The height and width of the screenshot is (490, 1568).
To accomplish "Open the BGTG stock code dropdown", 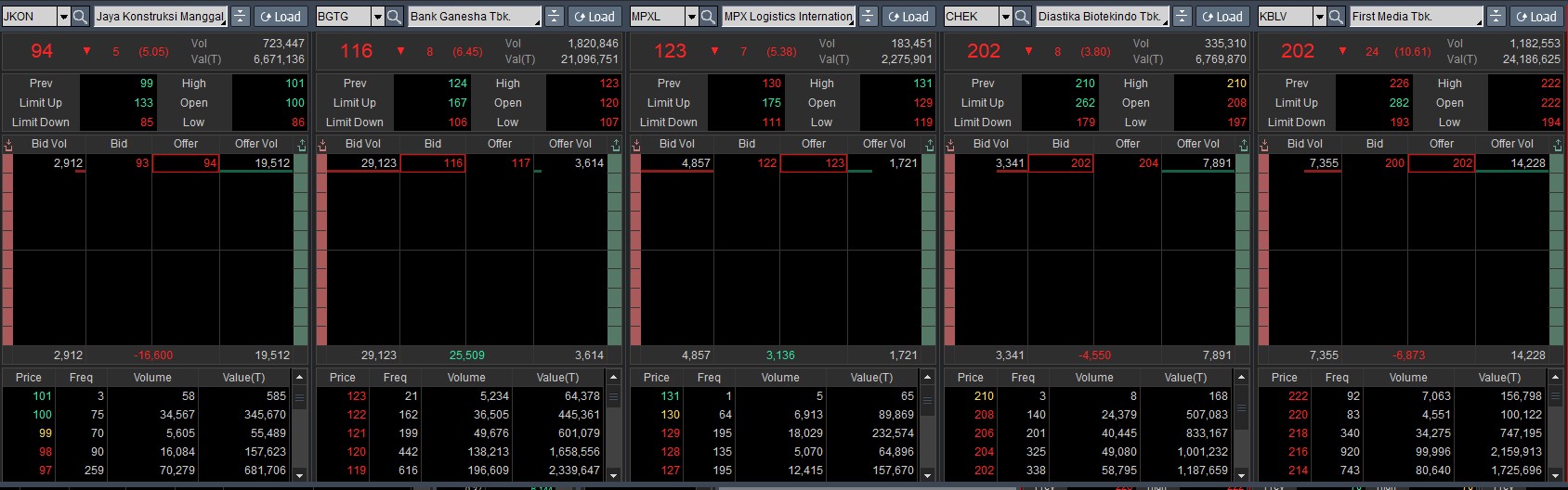I will click(x=377, y=17).
